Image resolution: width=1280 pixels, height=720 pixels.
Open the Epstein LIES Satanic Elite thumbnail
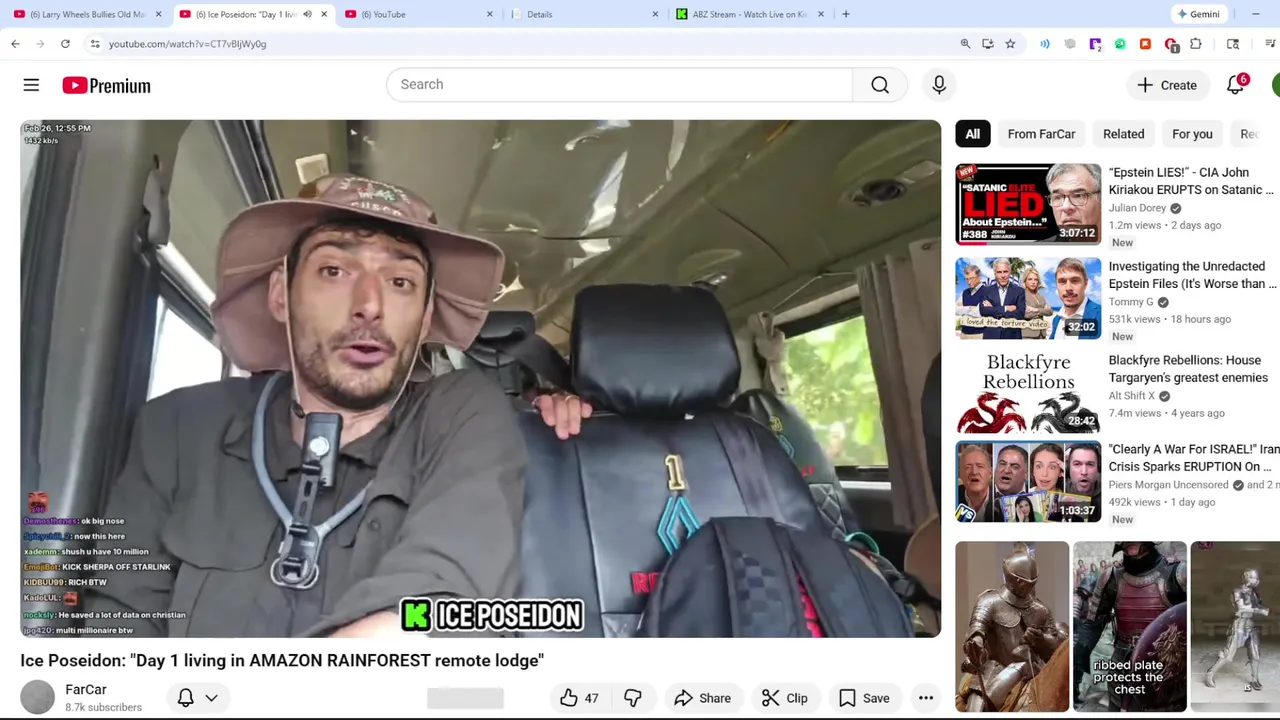click(1028, 204)
